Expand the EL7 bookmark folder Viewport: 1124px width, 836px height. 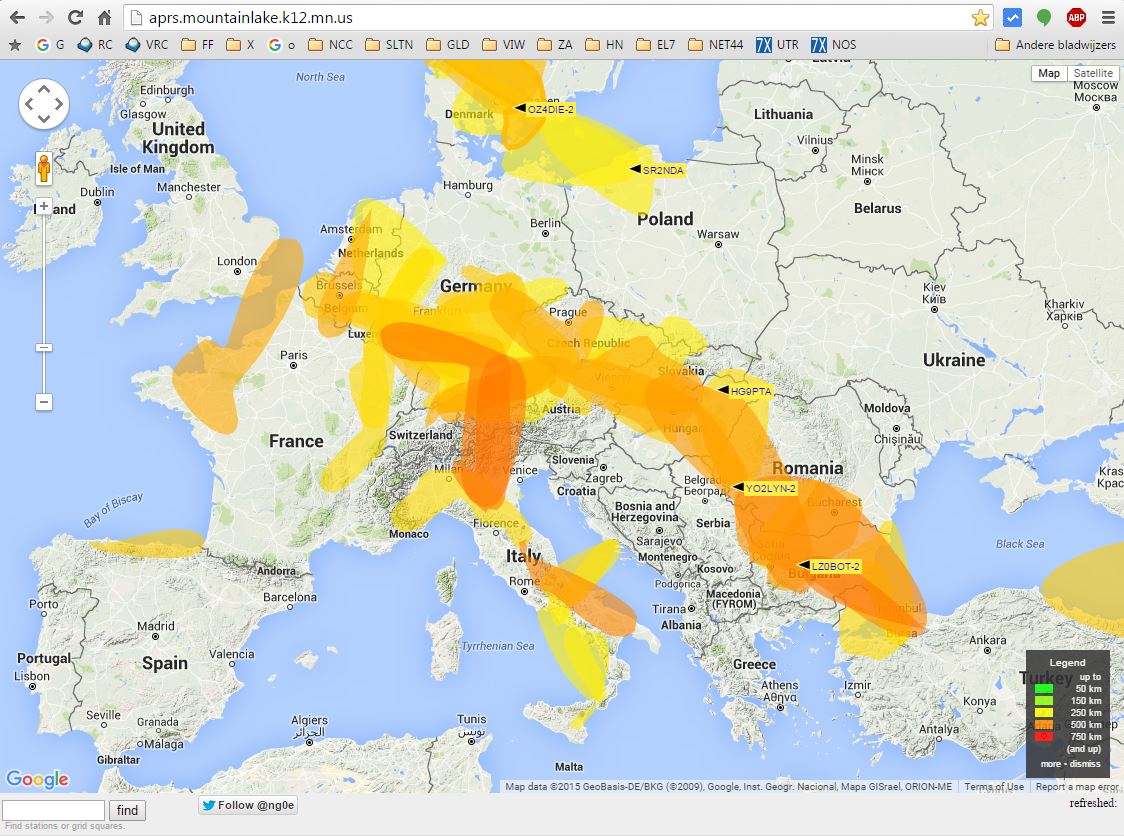656,44
